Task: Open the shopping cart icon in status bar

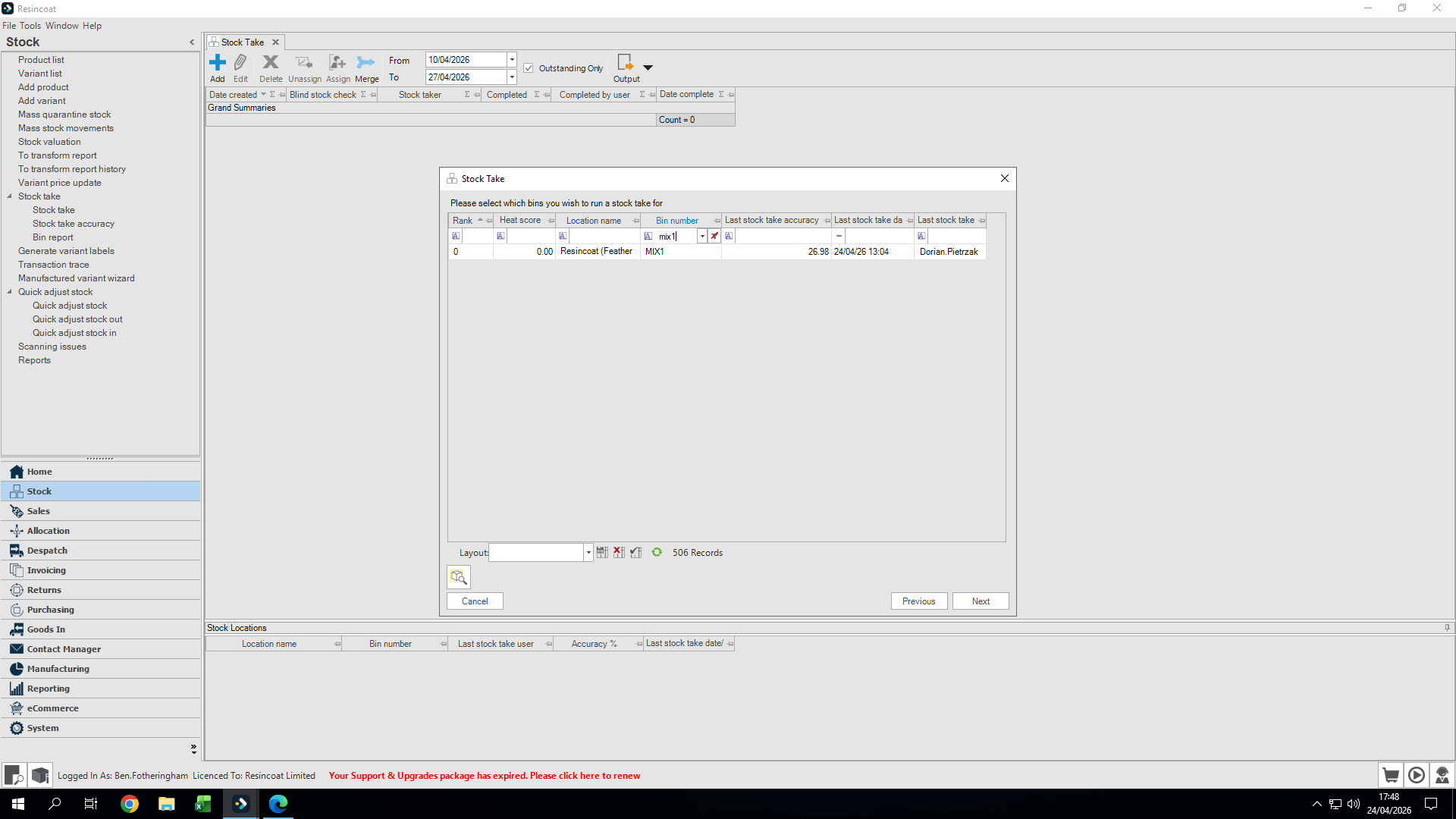Action: (1390, 775)
